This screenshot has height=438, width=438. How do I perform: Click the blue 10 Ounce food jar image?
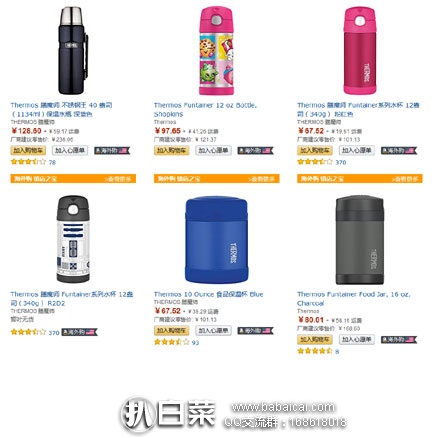[216, 240]
